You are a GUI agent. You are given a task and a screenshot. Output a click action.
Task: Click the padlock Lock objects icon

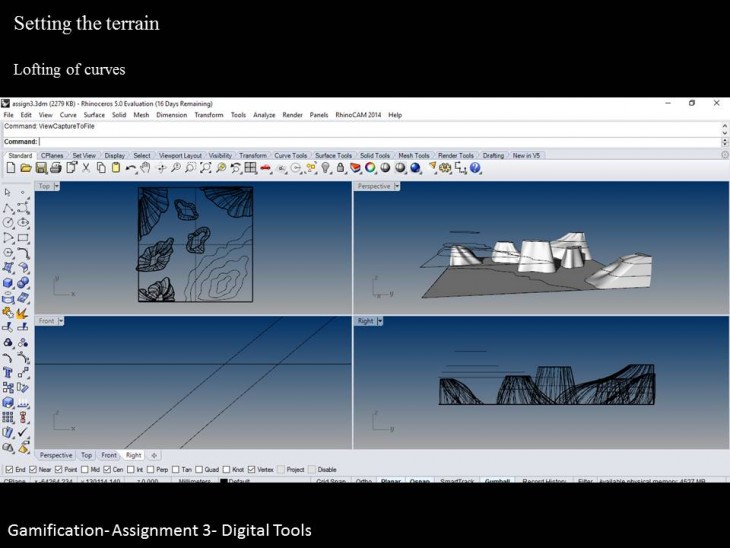(341, 168)
